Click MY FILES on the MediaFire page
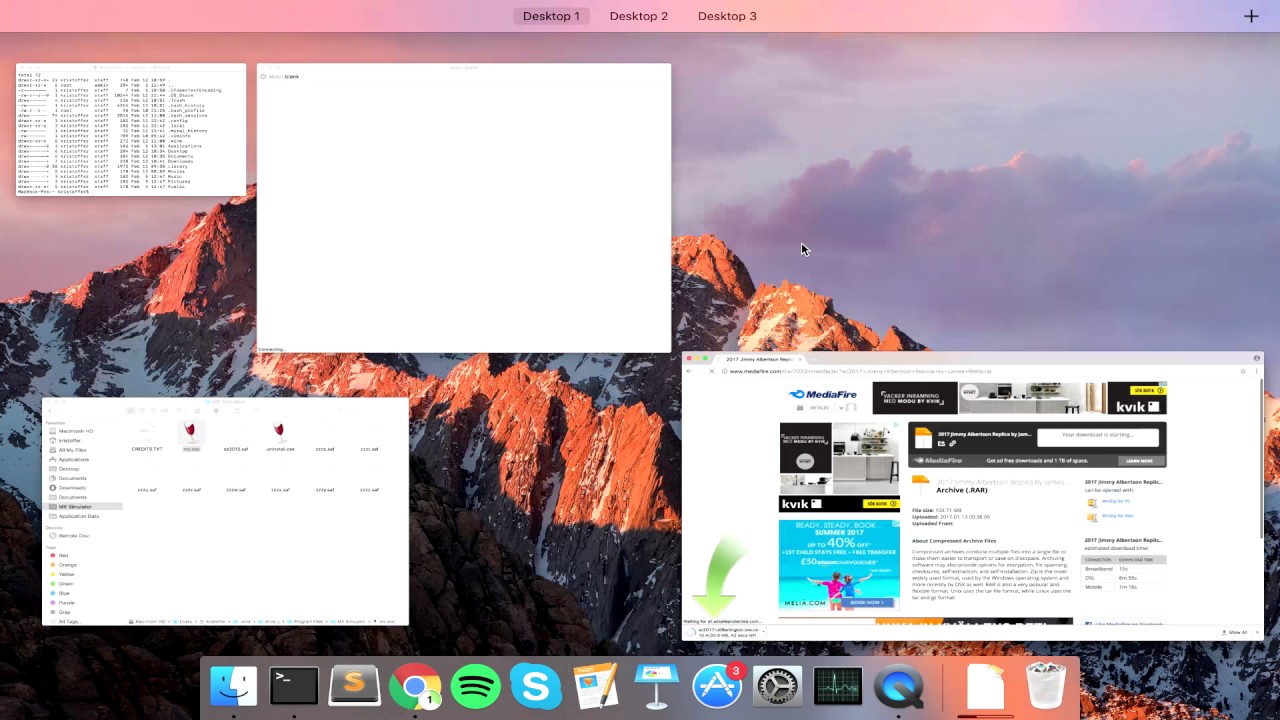This screenshot has height=720, width=1280. (818, 408)
